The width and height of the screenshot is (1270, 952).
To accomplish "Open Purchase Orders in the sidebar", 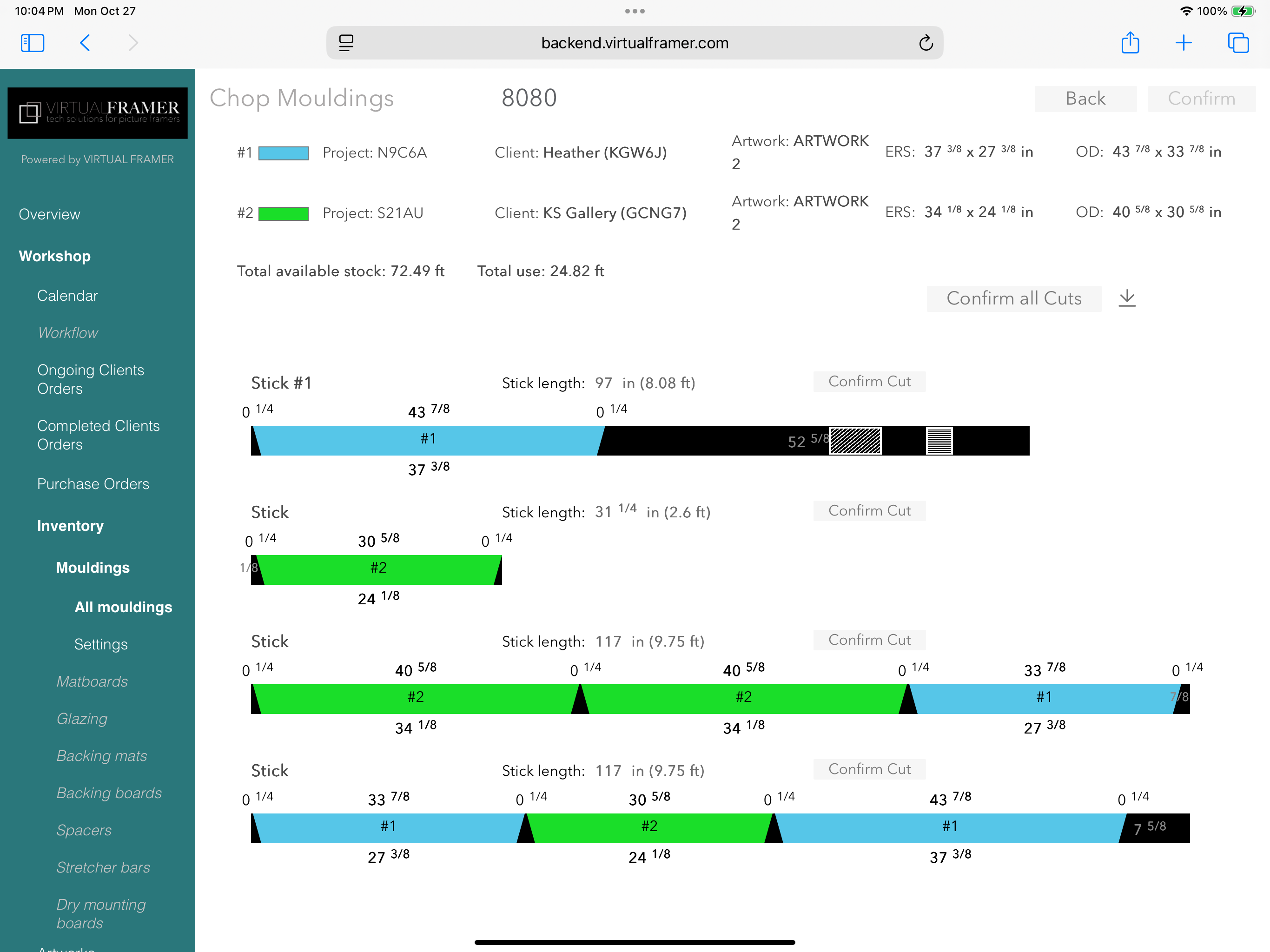I will 93,484.
